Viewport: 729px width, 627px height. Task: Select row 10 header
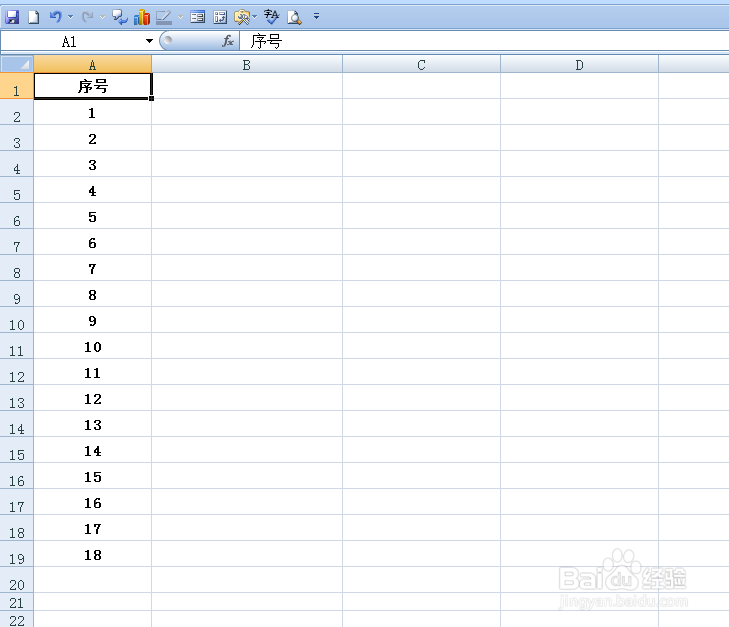tap(17, 320)
